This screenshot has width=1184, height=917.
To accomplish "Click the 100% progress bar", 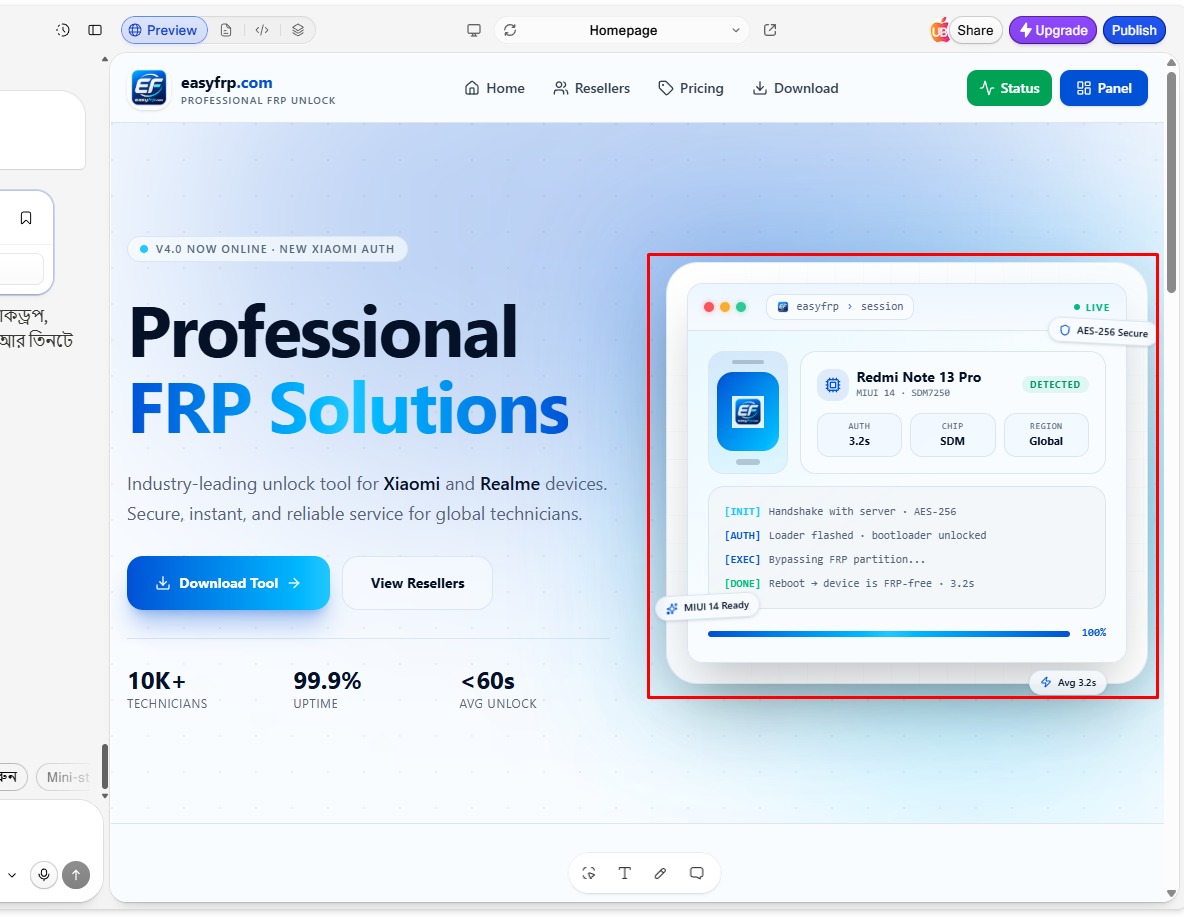I will pos(889,634).
